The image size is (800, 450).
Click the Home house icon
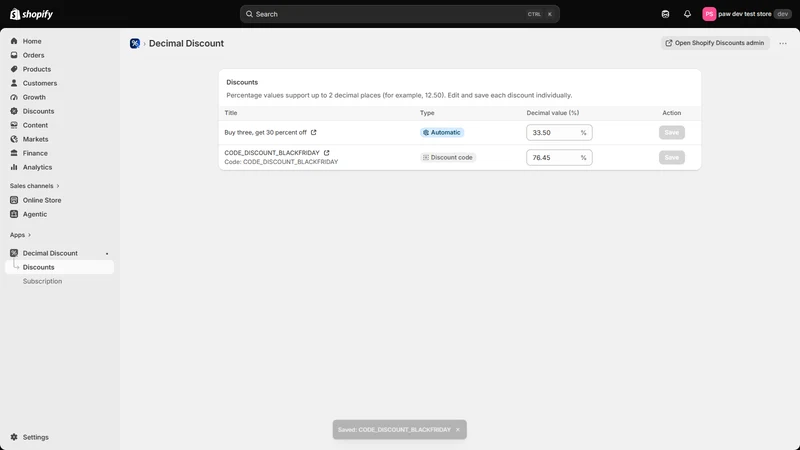[x=14, y=41]
